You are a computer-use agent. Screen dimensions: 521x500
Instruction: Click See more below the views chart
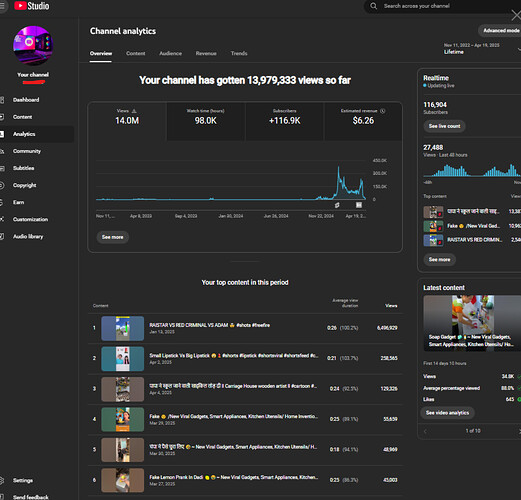113,237
